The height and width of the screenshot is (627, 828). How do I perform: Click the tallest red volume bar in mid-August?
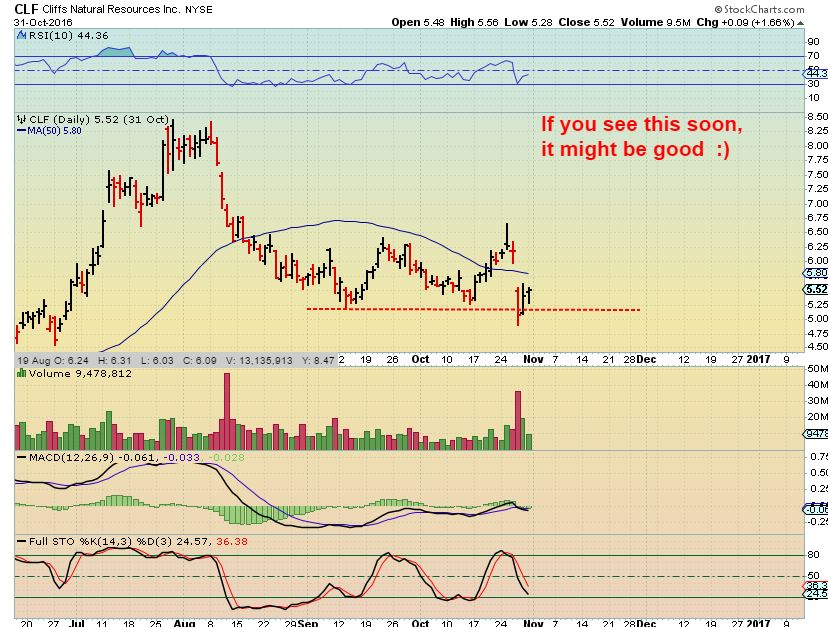pyautogui.click(x=227, y=411)
